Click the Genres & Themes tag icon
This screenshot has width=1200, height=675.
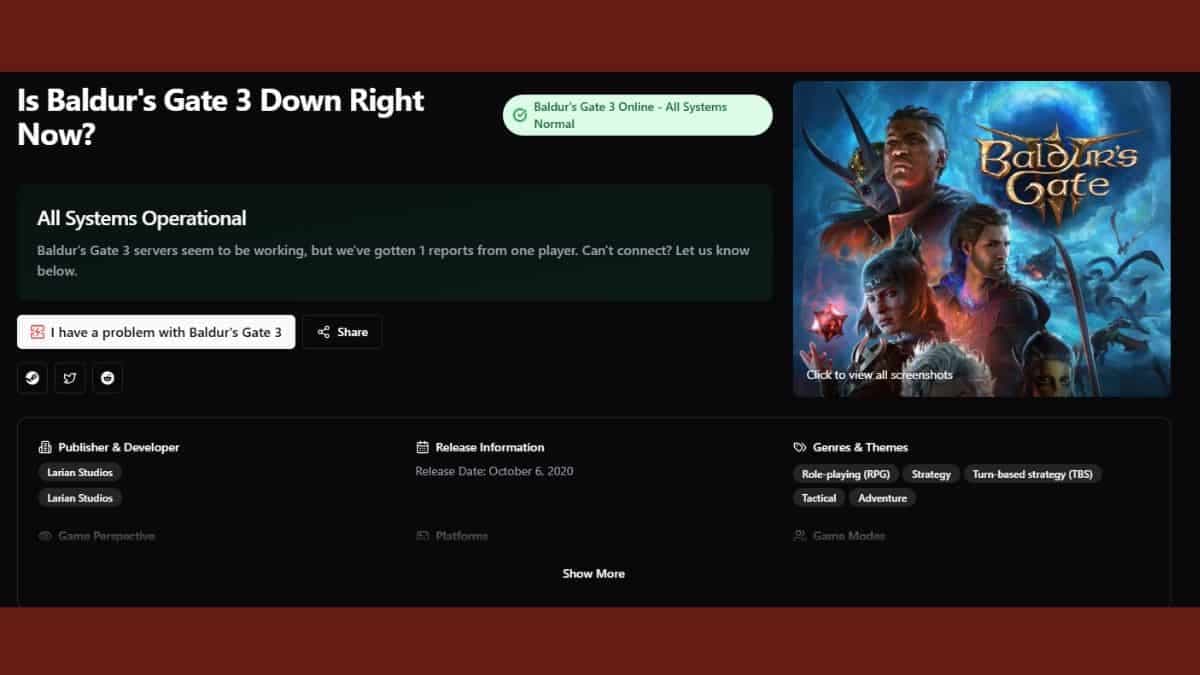coord(799,447)
